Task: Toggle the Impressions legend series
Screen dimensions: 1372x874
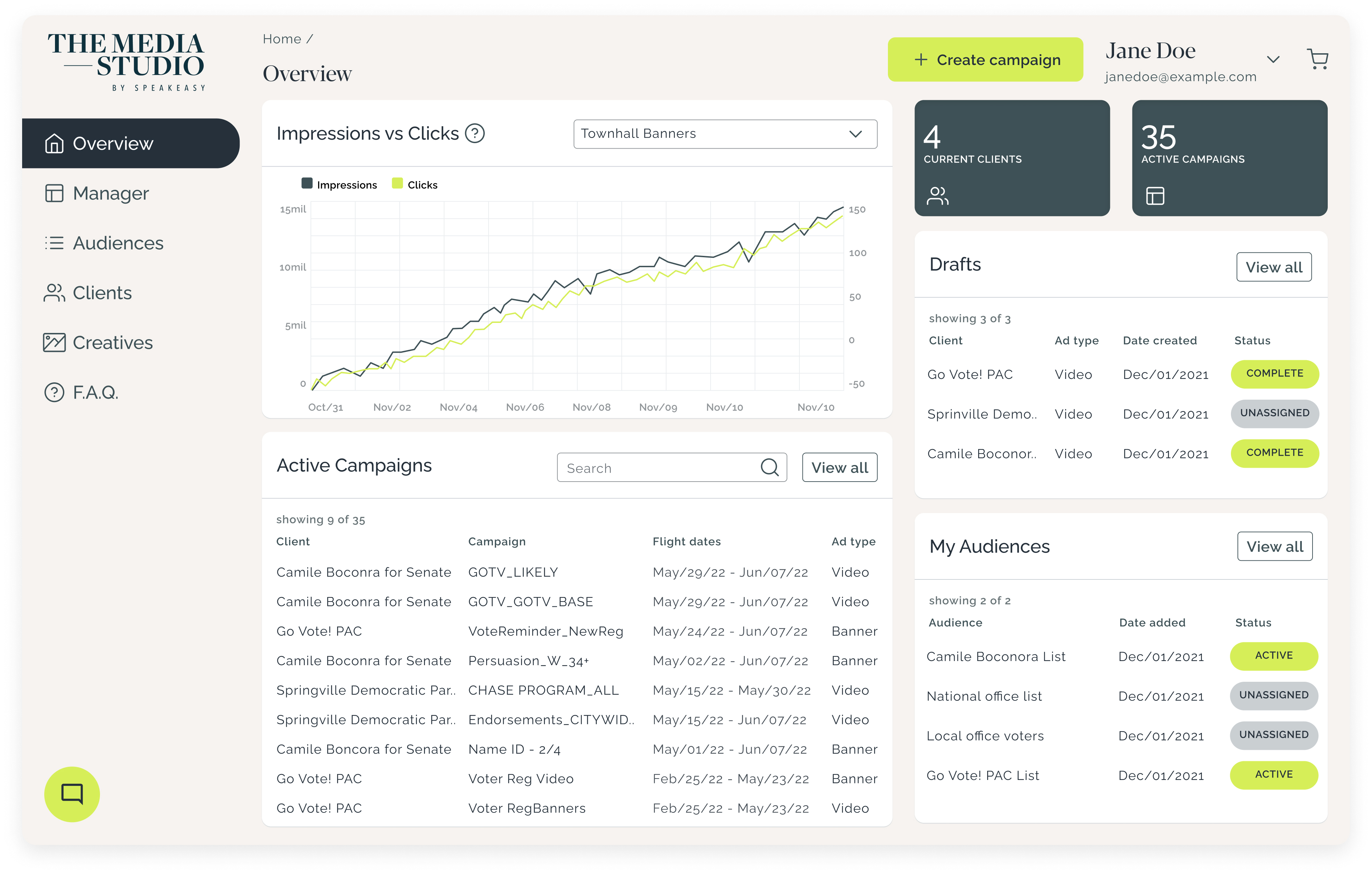Action: [x=346, y=185]
